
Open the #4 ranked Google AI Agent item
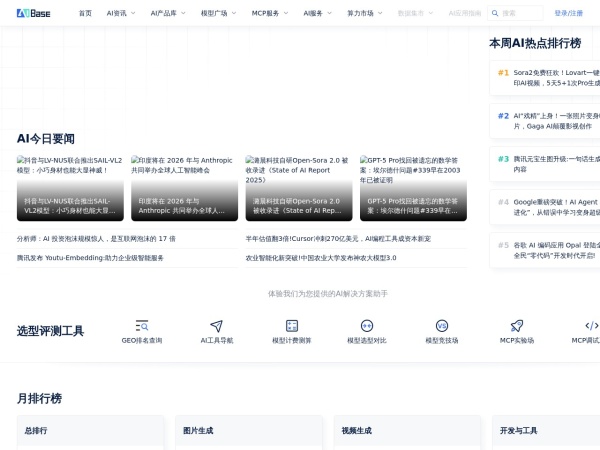pos(545,207)
